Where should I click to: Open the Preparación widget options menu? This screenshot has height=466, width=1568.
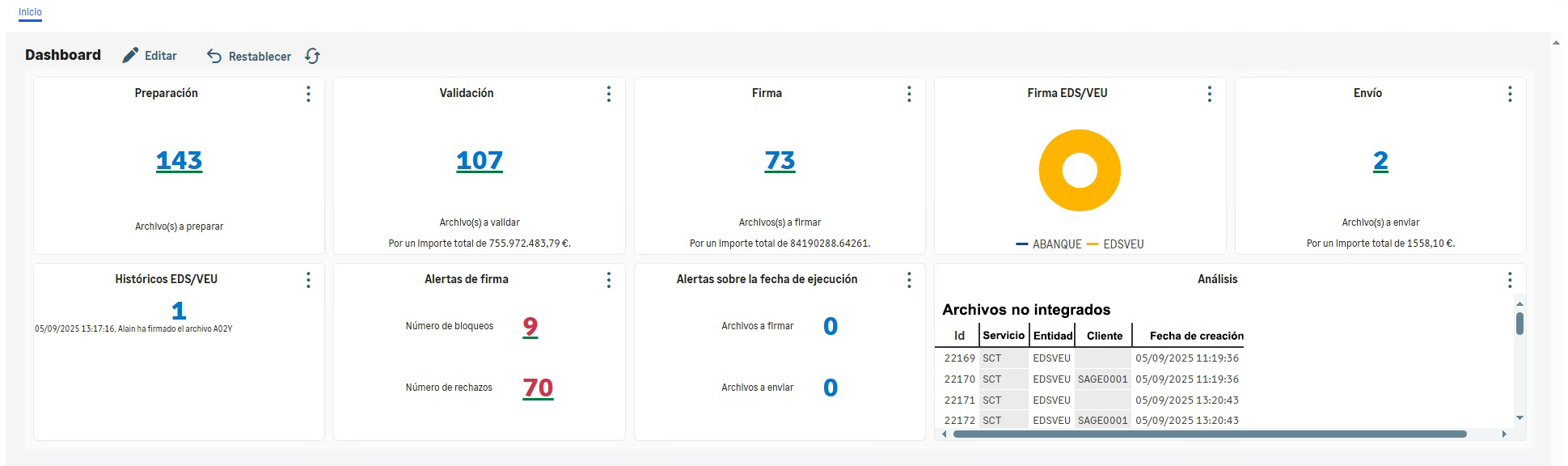(308, 94)
